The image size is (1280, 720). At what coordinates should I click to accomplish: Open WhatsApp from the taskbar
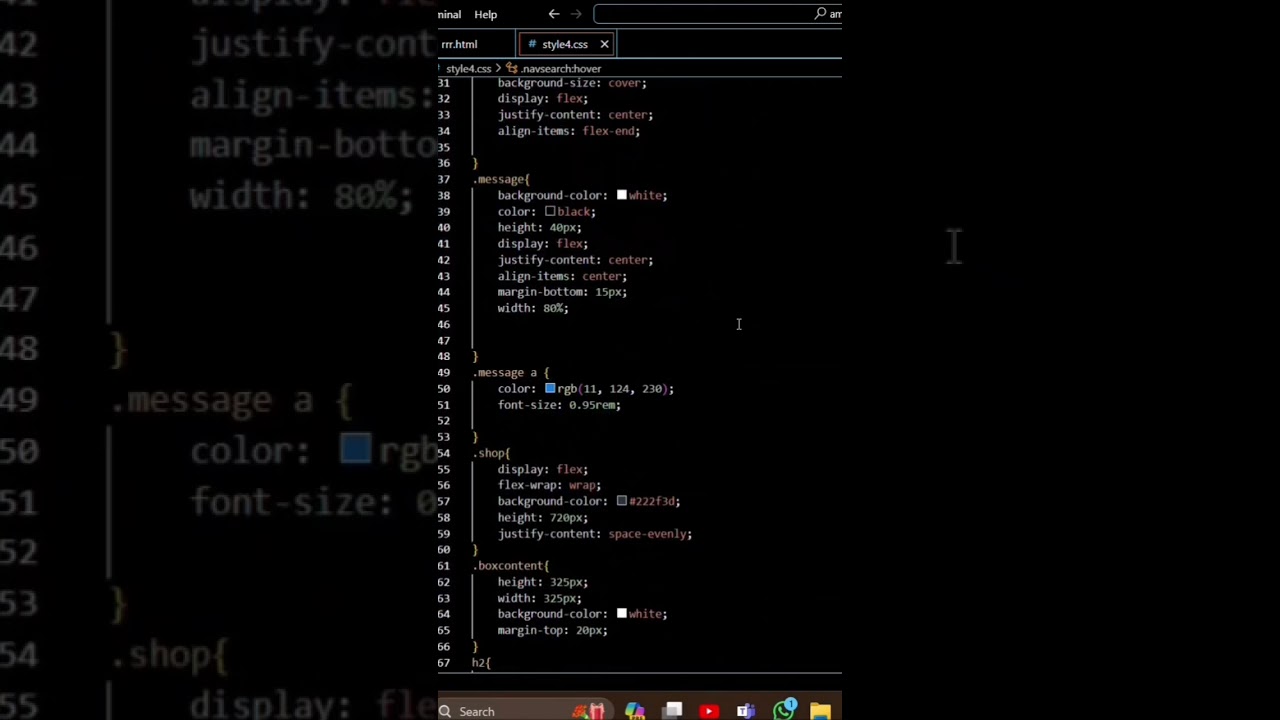pos(784,710)
